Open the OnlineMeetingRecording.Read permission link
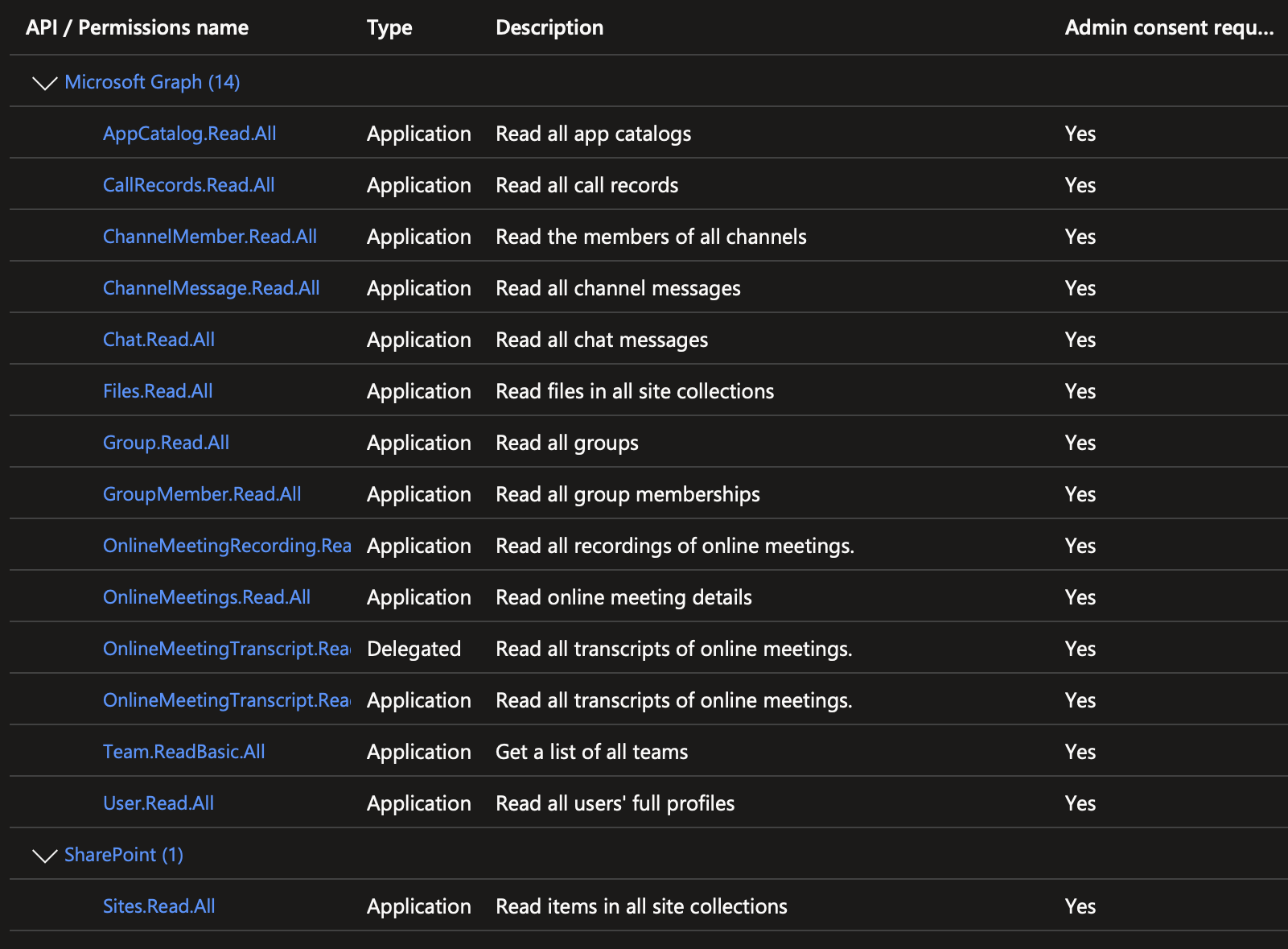The width and height of the screenshot is (1288, 949). (x=228, y=546)
